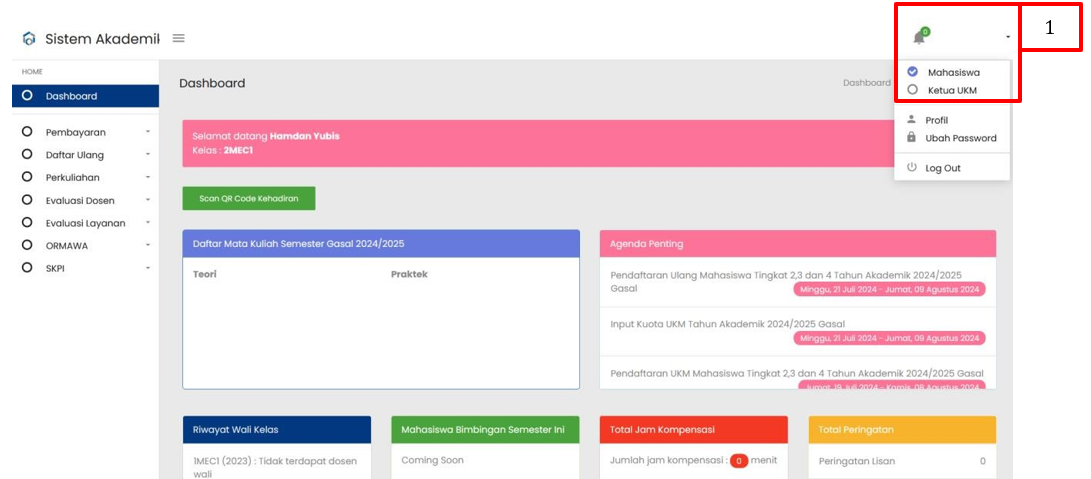The image size is (1091, 479).
Task: Toggle the hamburger sidebar menu icon
Action: [x=179, y=38]
